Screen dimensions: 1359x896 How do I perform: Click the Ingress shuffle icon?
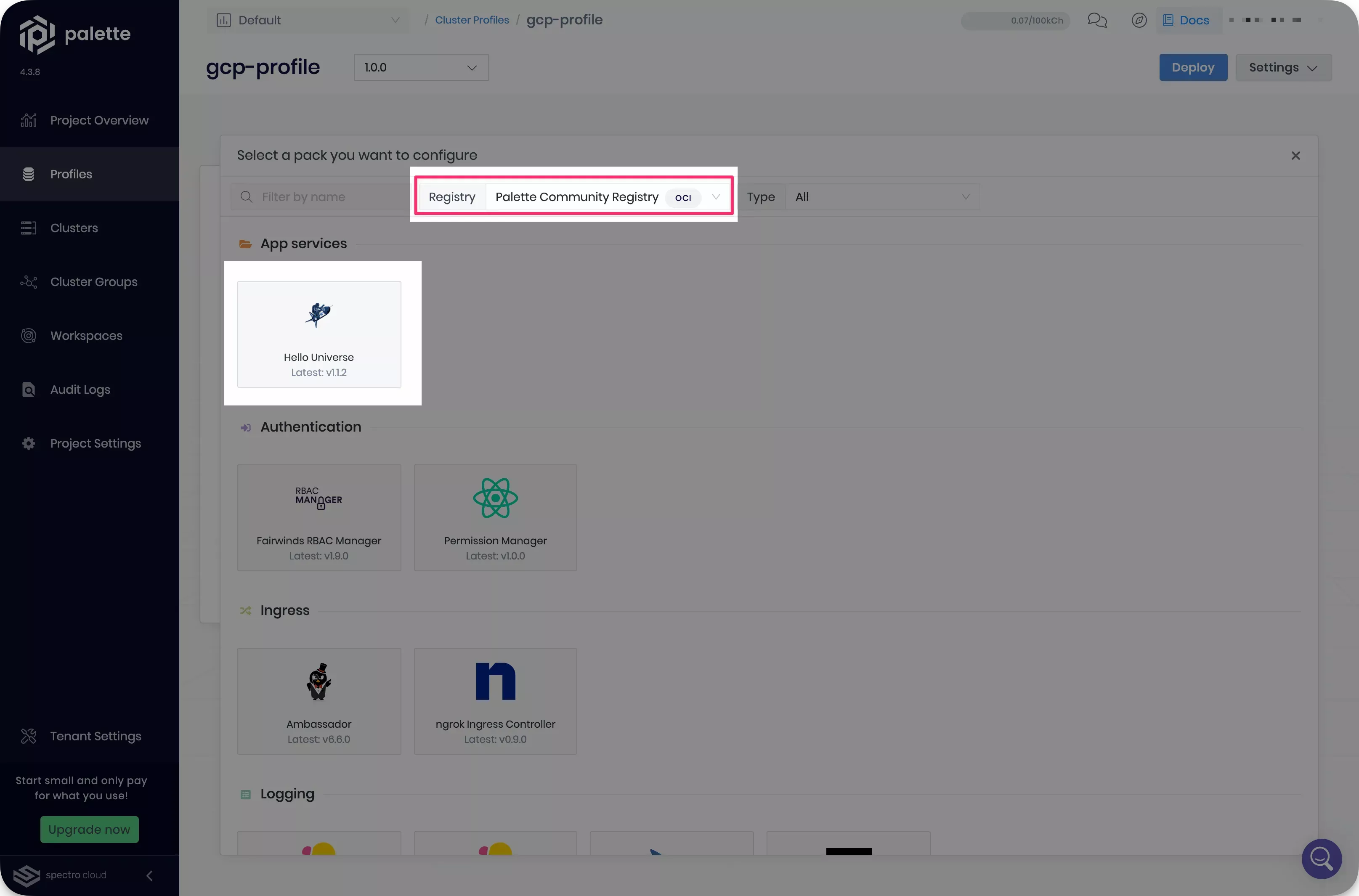coord(246,611)
